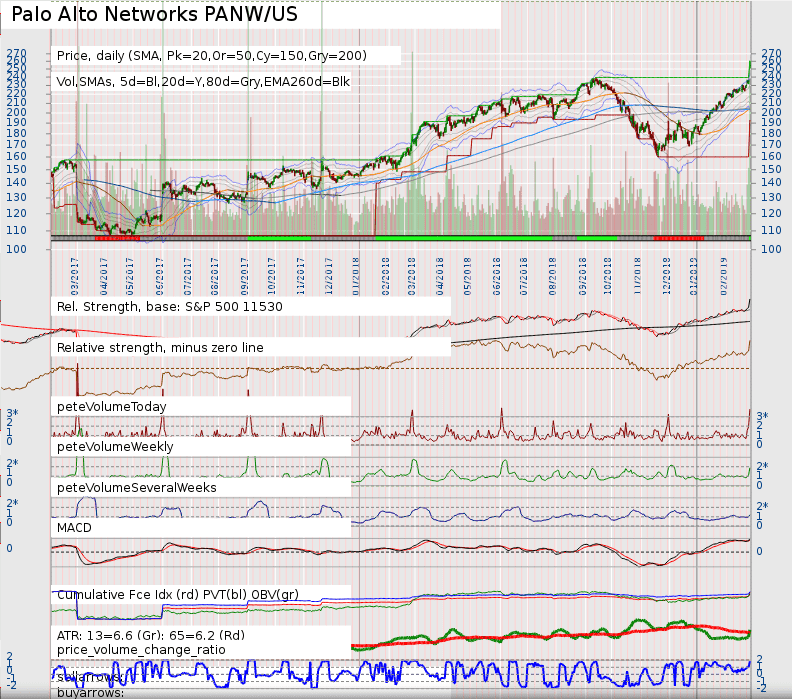
Task: Click the 09/2017 date axis label
Action: point(244,276)
